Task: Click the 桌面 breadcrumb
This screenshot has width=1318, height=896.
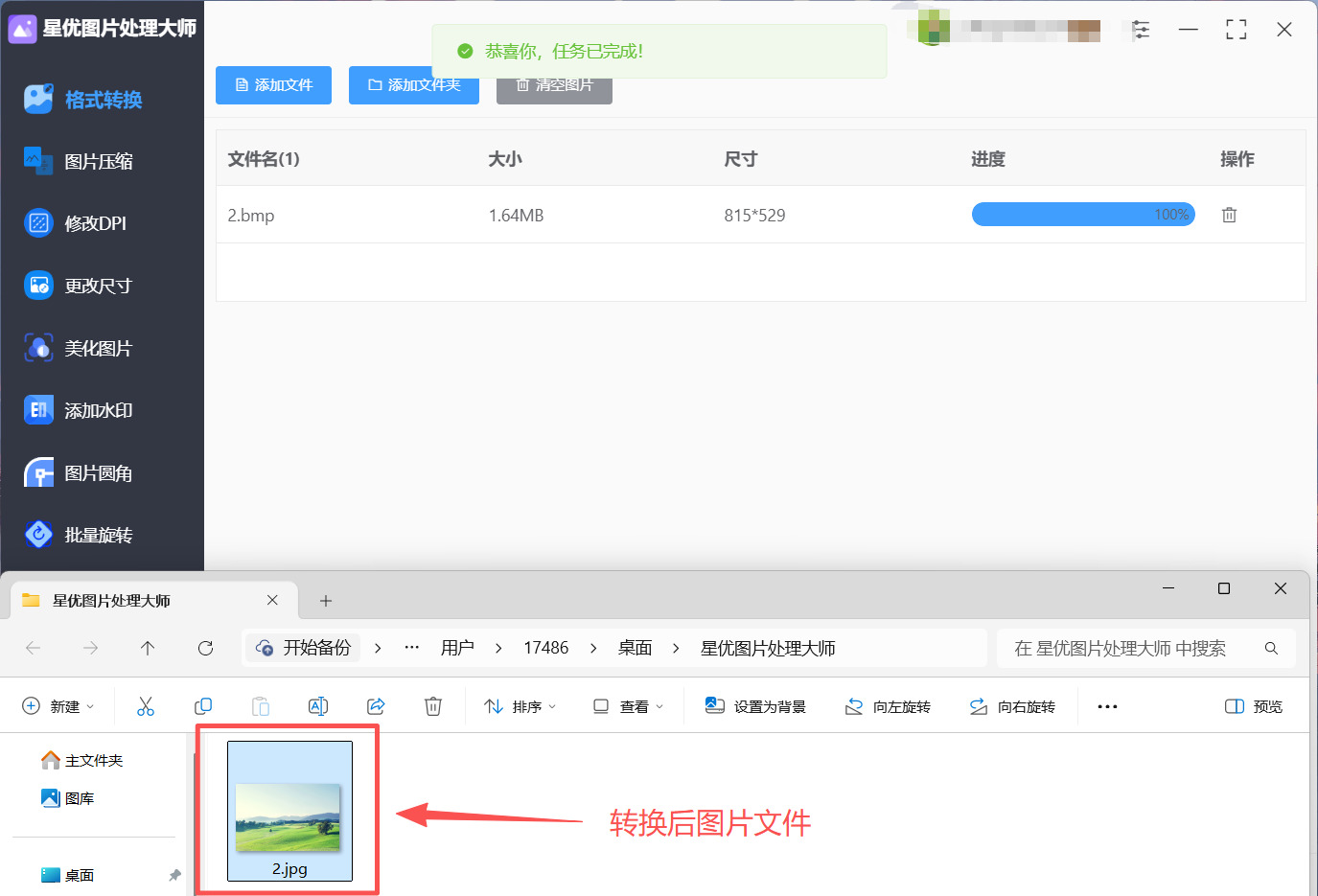Action: (x=635, y=648)
